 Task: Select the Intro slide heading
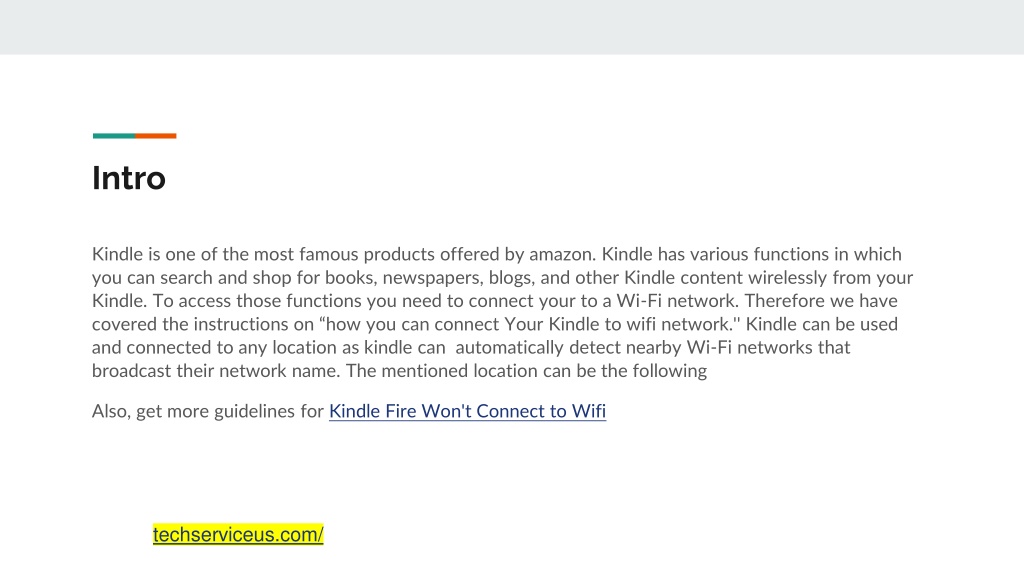[129, 178]
